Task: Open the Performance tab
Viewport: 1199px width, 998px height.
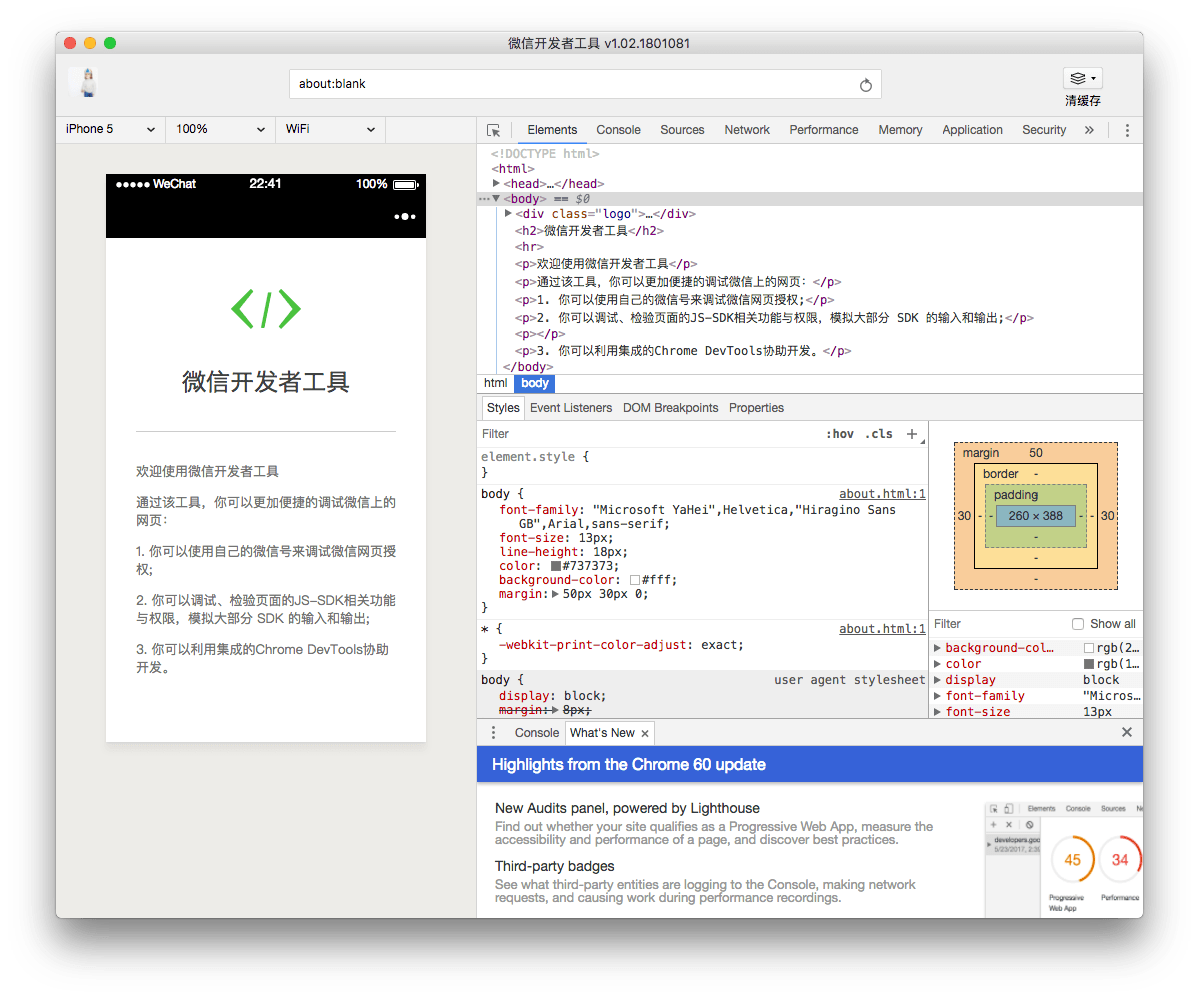Action: (824, 130)
